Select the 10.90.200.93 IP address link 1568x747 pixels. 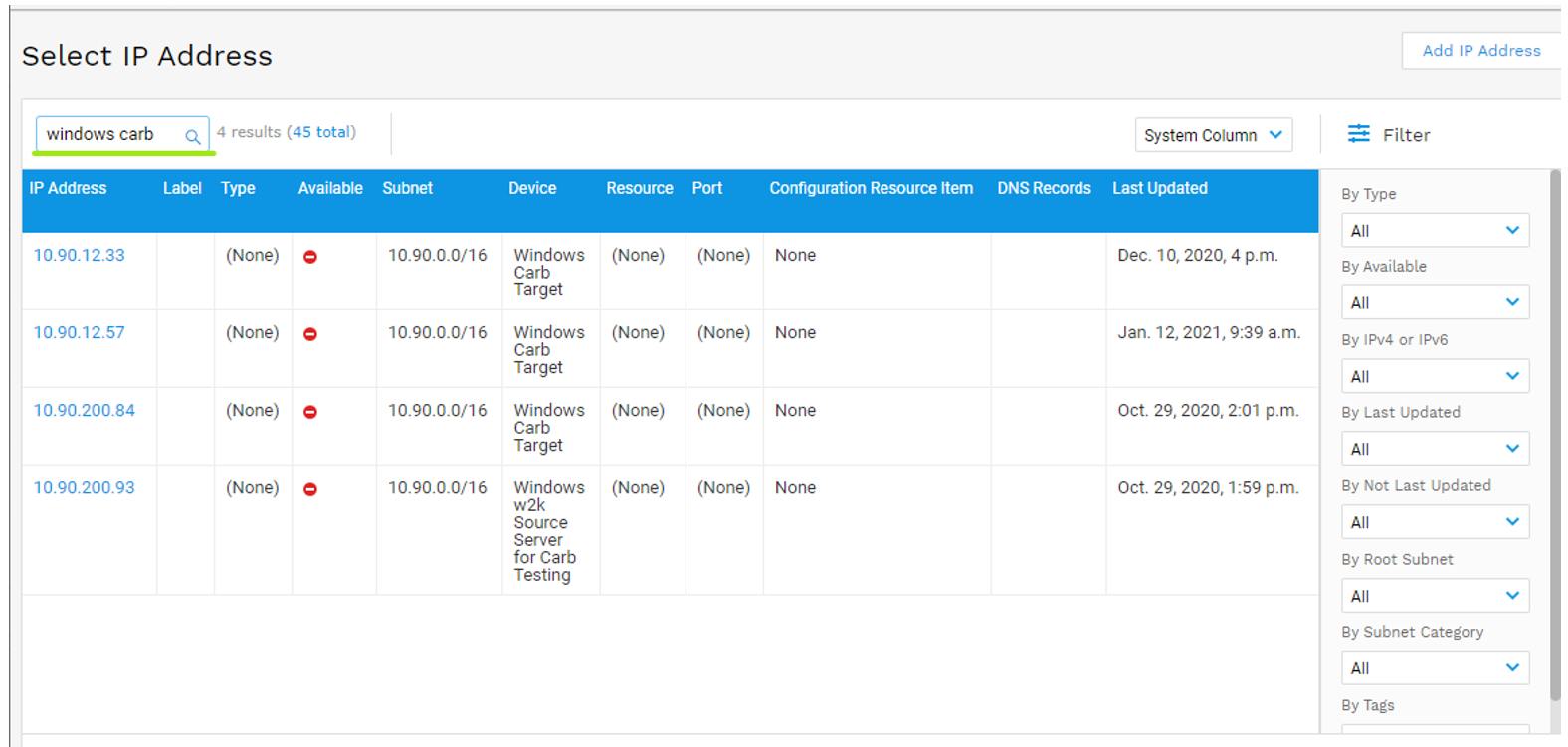coord(85,487)
